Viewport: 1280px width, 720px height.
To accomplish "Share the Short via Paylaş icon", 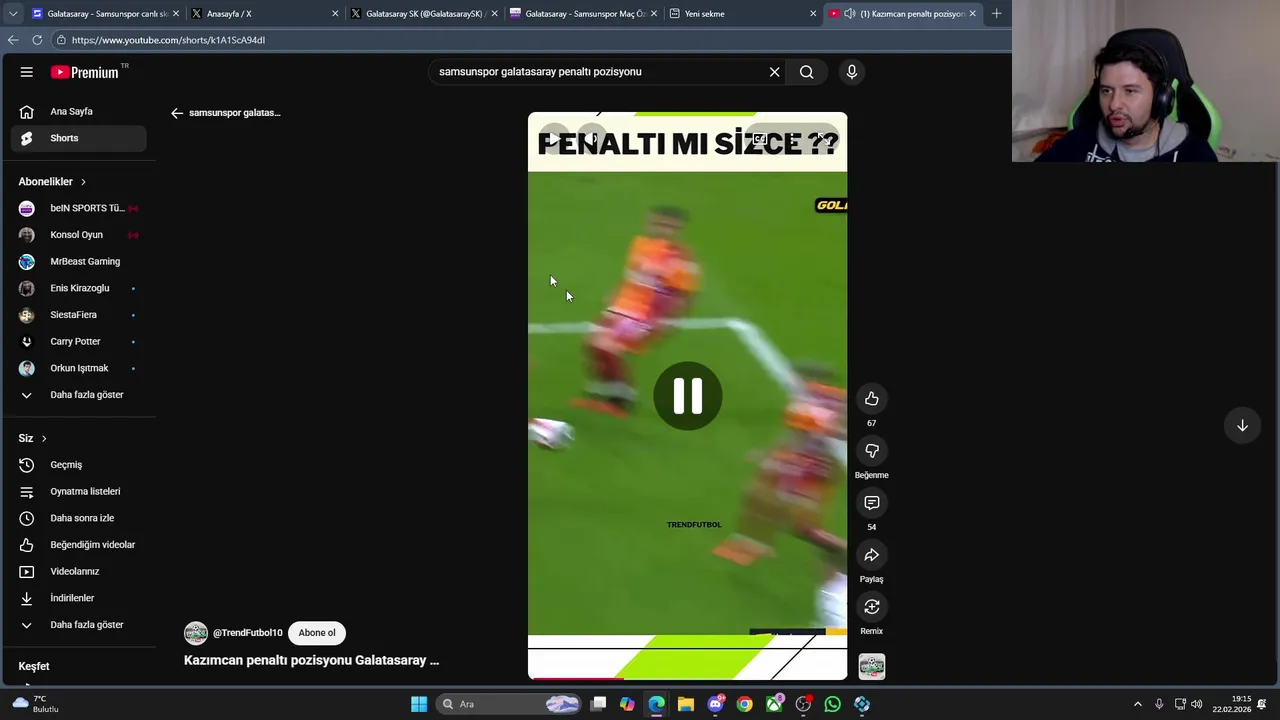I will (872, 555).
